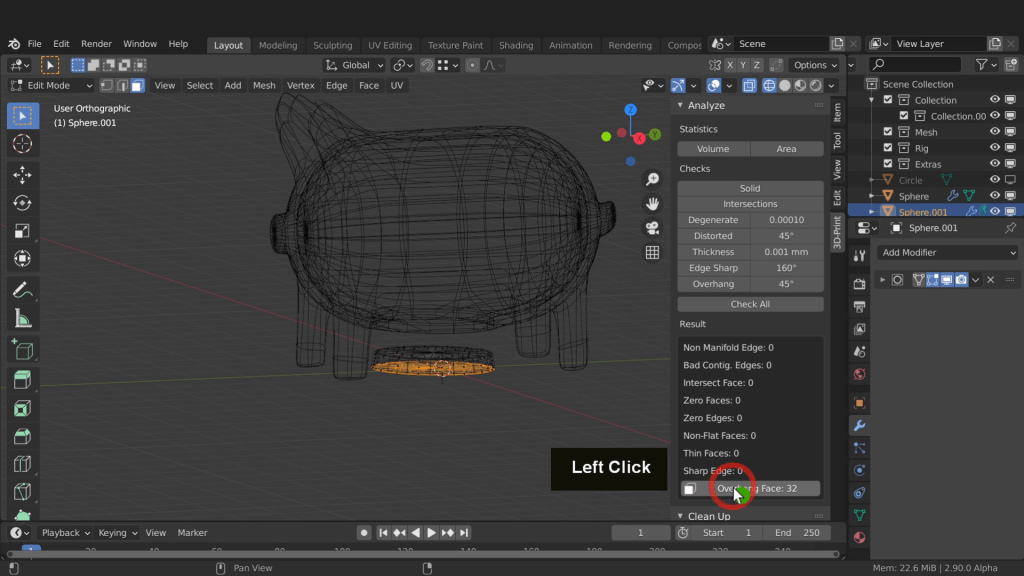Screen dimensions: 1024x576
Task: Click the zoom magnifier viewport icon
Action: tap(652, 180)
